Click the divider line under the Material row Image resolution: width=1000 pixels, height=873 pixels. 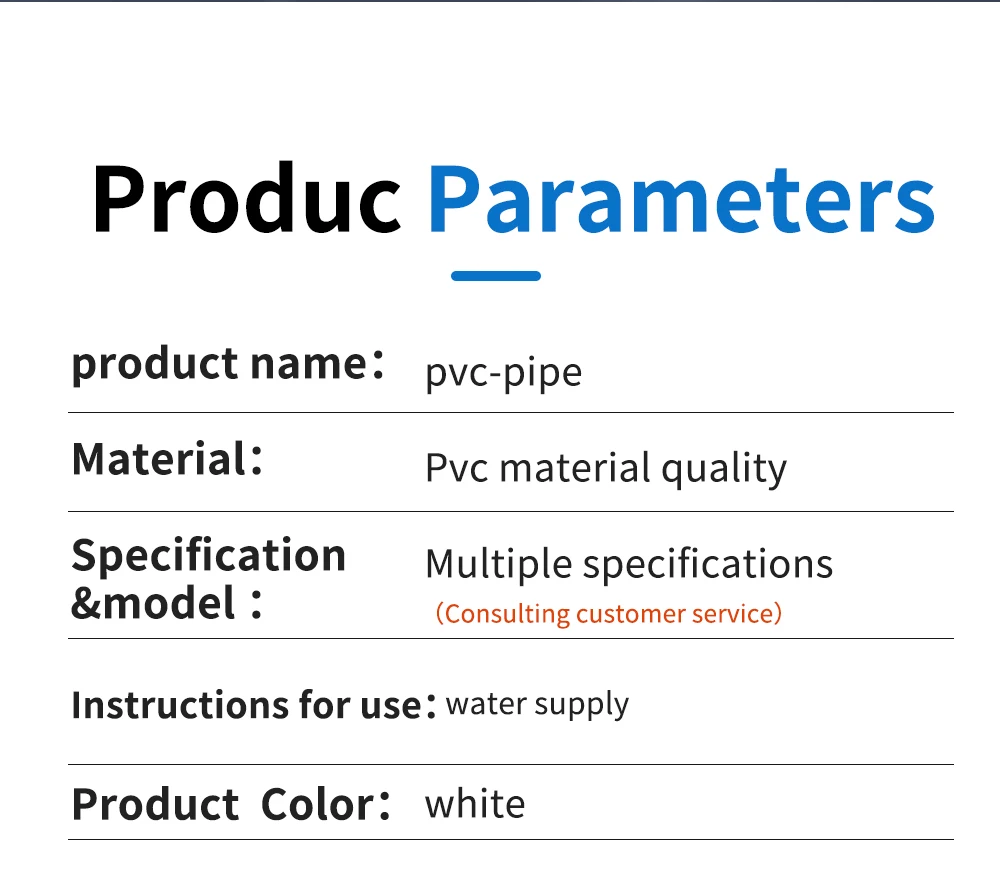point(510,511)
